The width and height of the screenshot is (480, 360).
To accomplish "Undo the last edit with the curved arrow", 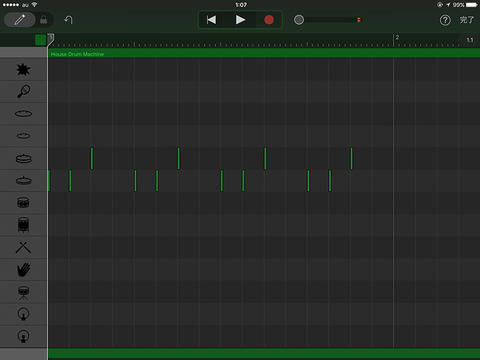I will click(68, 20).
